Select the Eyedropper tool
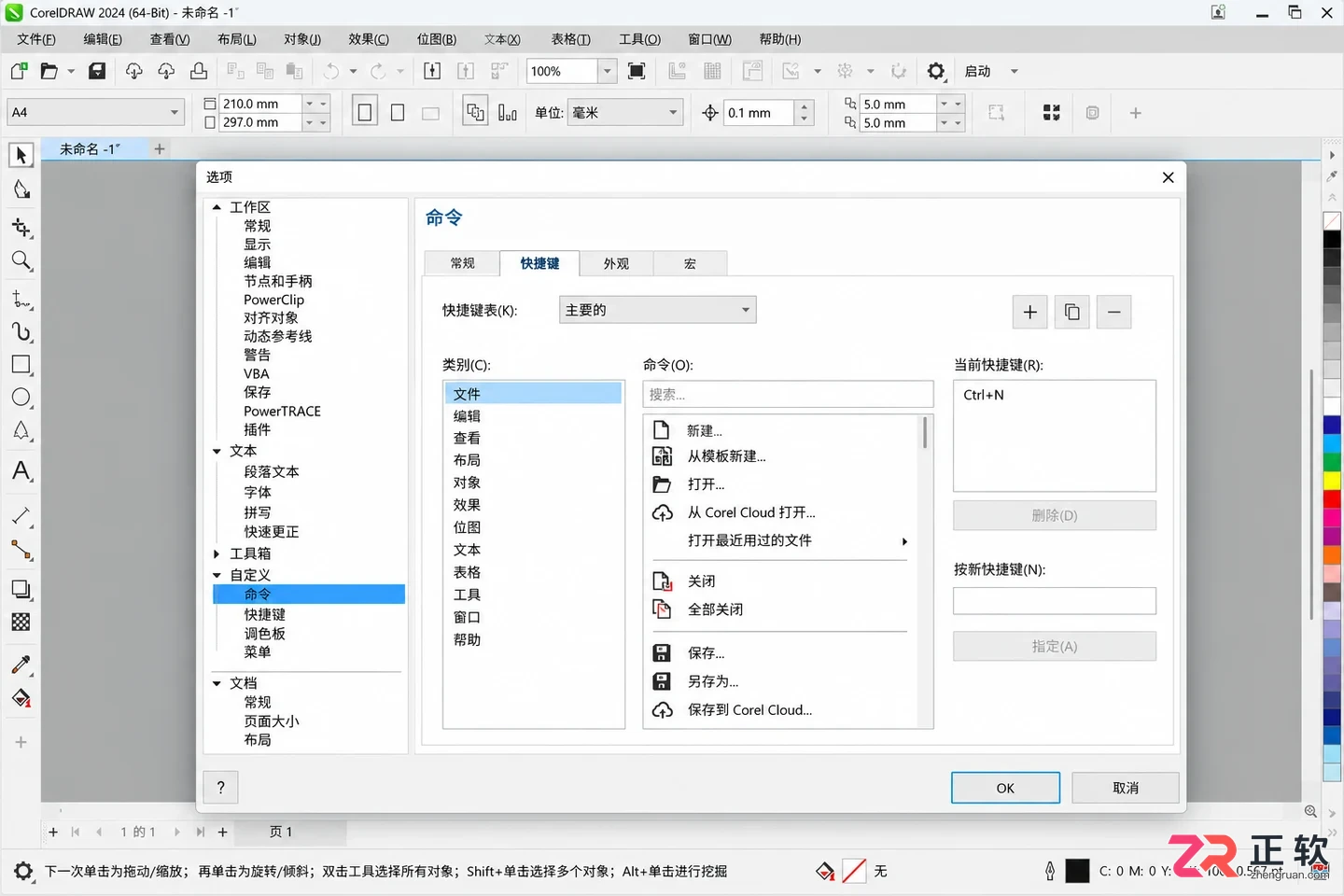Viewport: 1344px width, 896px height. [21, 665]
